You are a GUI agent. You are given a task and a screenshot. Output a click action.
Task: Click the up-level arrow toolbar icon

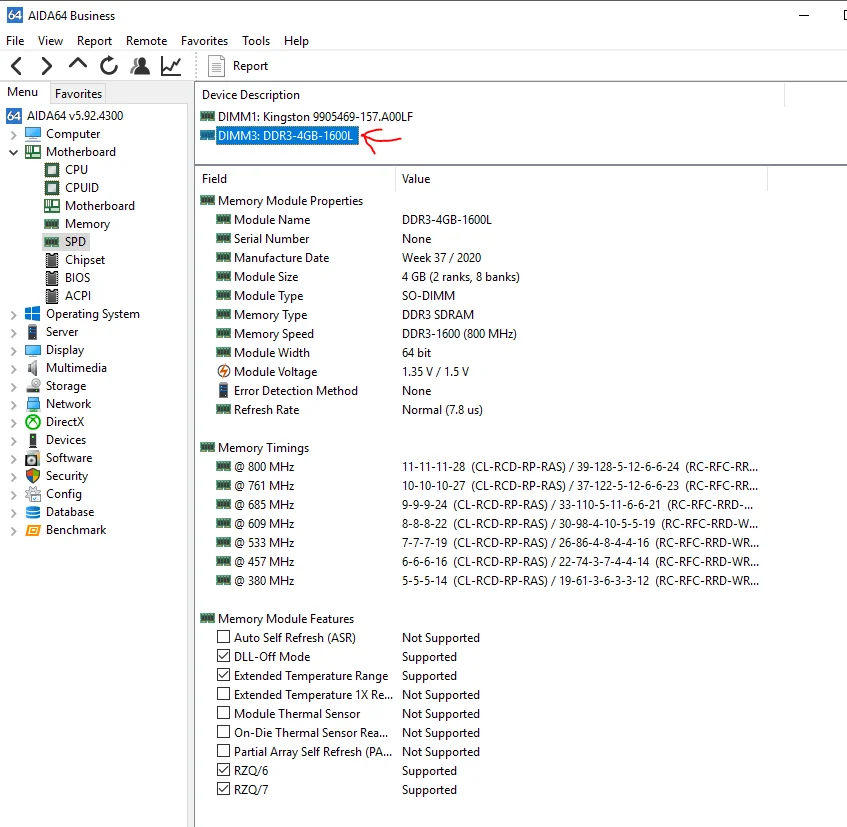click(78, 64)
